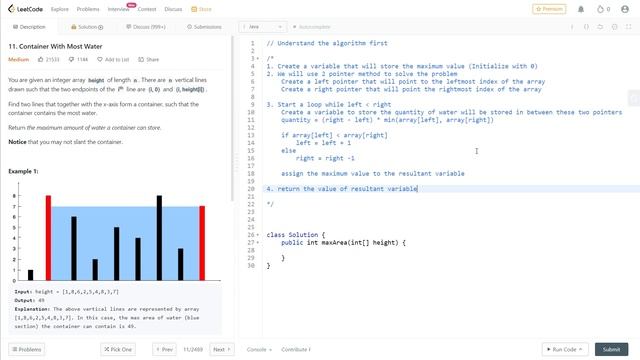This screenshot has width=640, height=360.
Task: Click the problem title Container With Most Water
Action: [56, 47]
